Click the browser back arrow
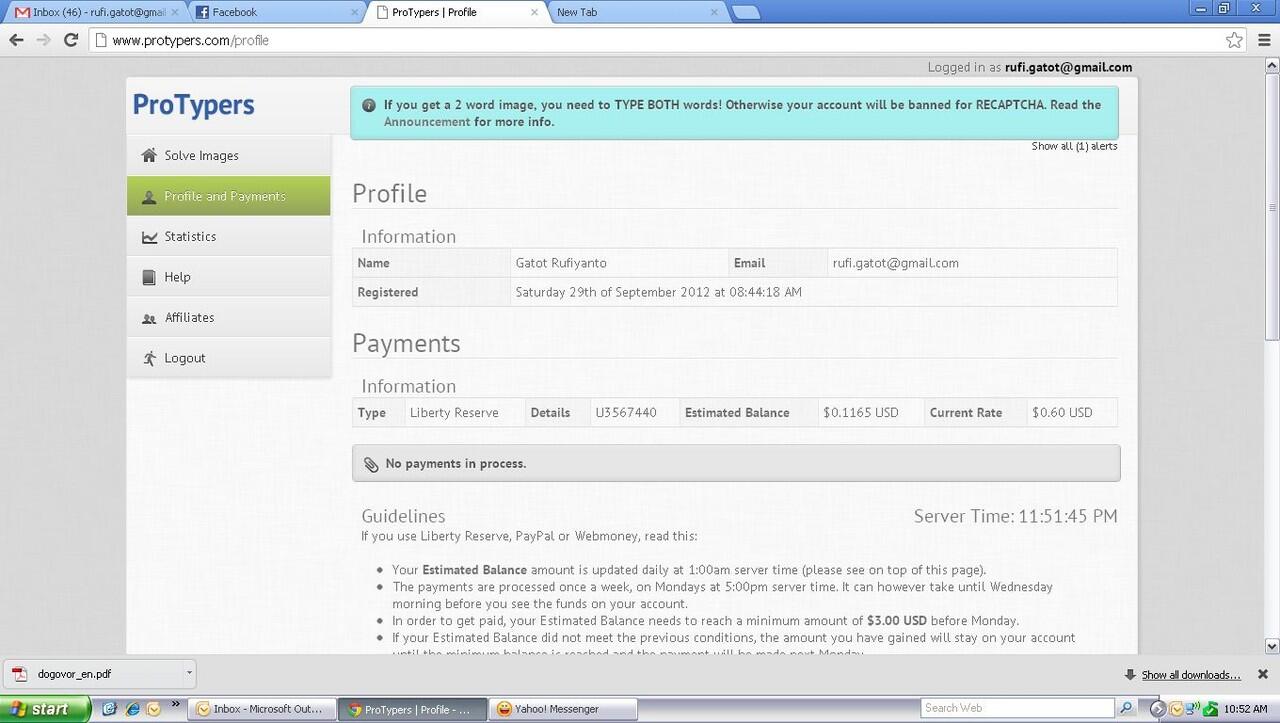 pyautogui.click(x=16, y=40)
